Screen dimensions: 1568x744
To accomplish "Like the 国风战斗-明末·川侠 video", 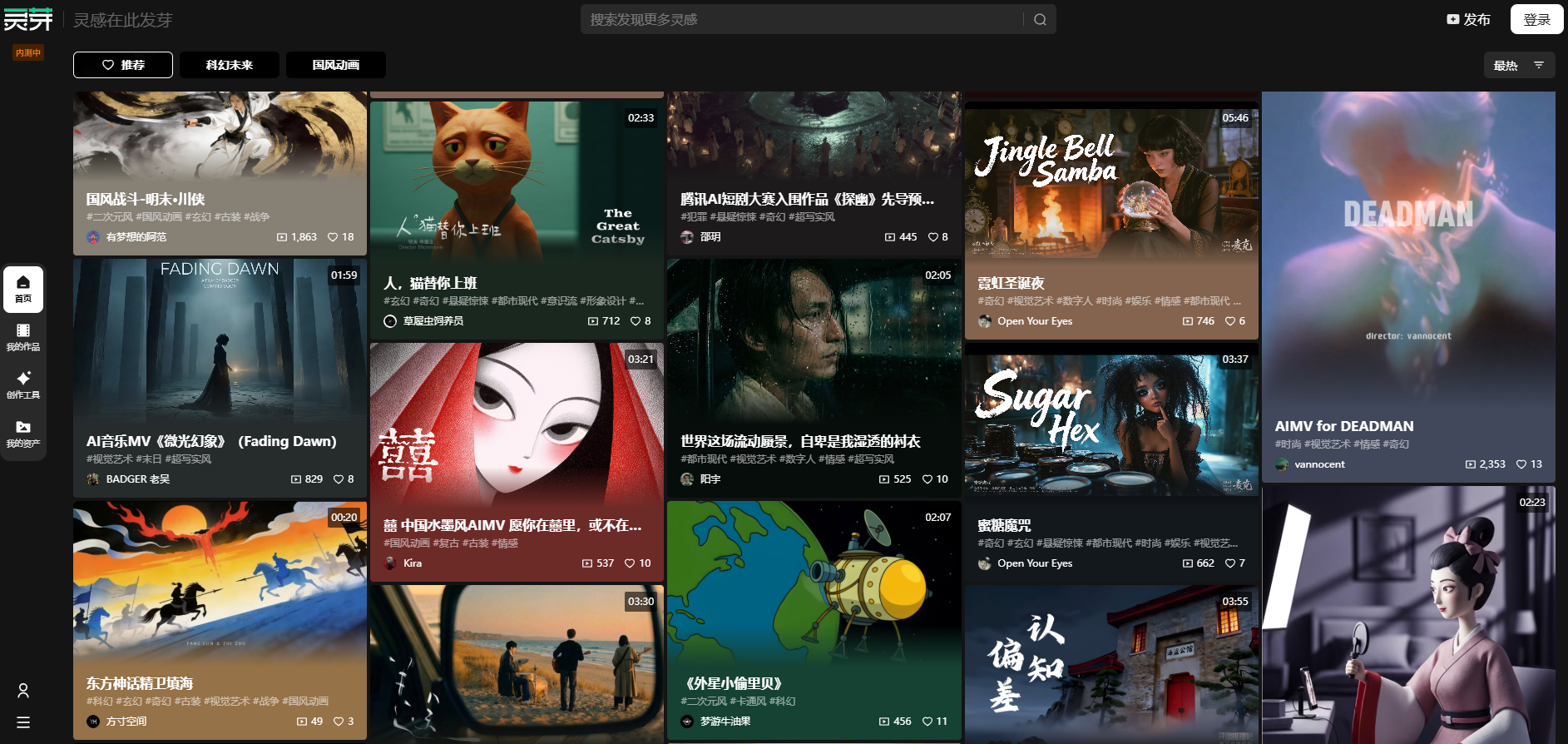I will (333, 237).
